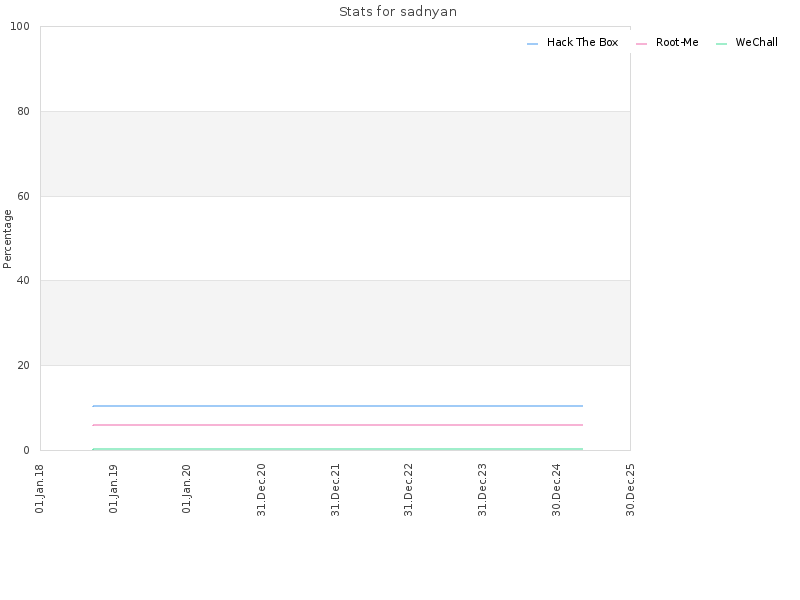The width and height of the screenshot is (800, 600).
Task: Click the blue Hack The Box legend swatch
Action: [x=532, y=44]
